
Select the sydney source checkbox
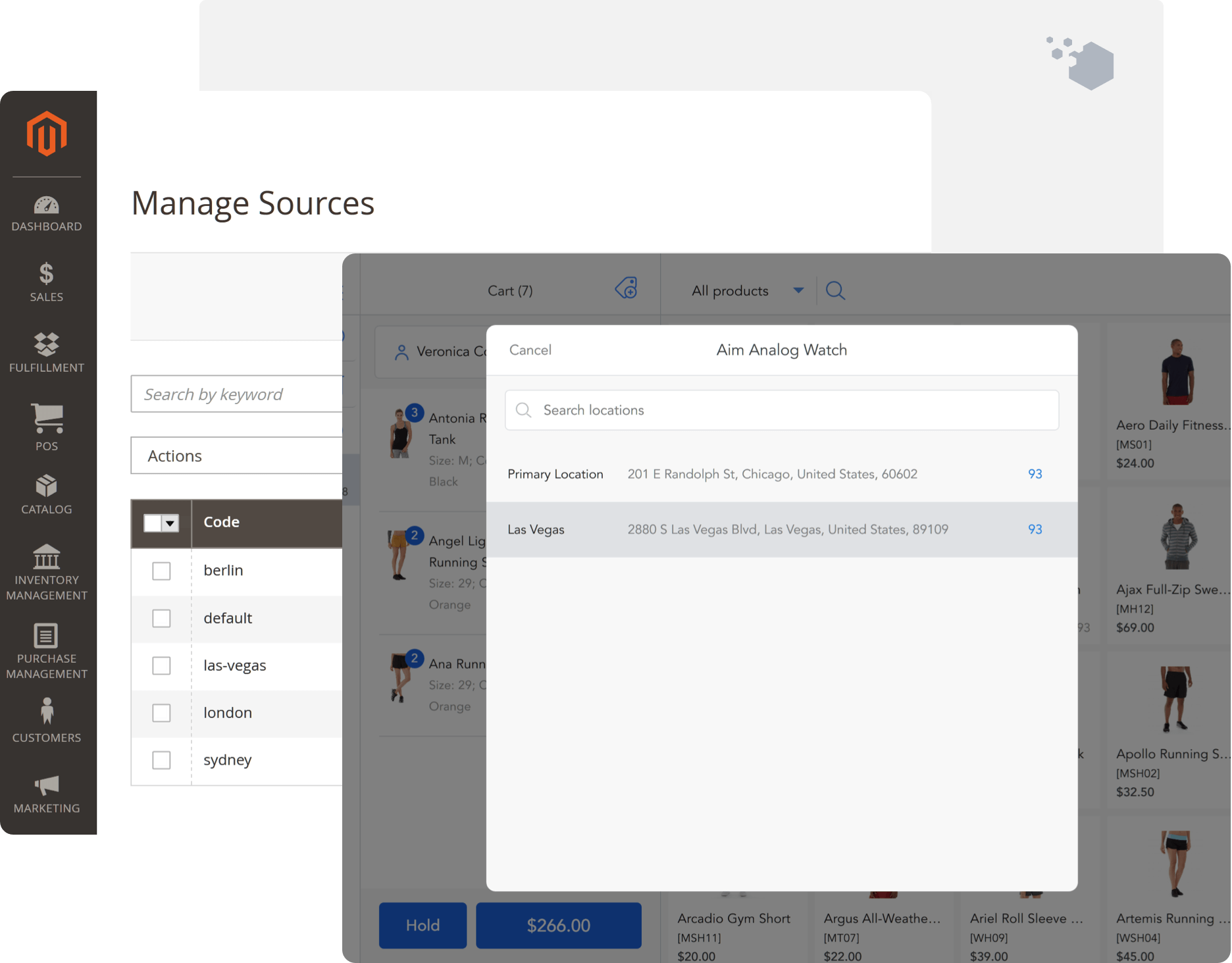click(x=161, y=760)
